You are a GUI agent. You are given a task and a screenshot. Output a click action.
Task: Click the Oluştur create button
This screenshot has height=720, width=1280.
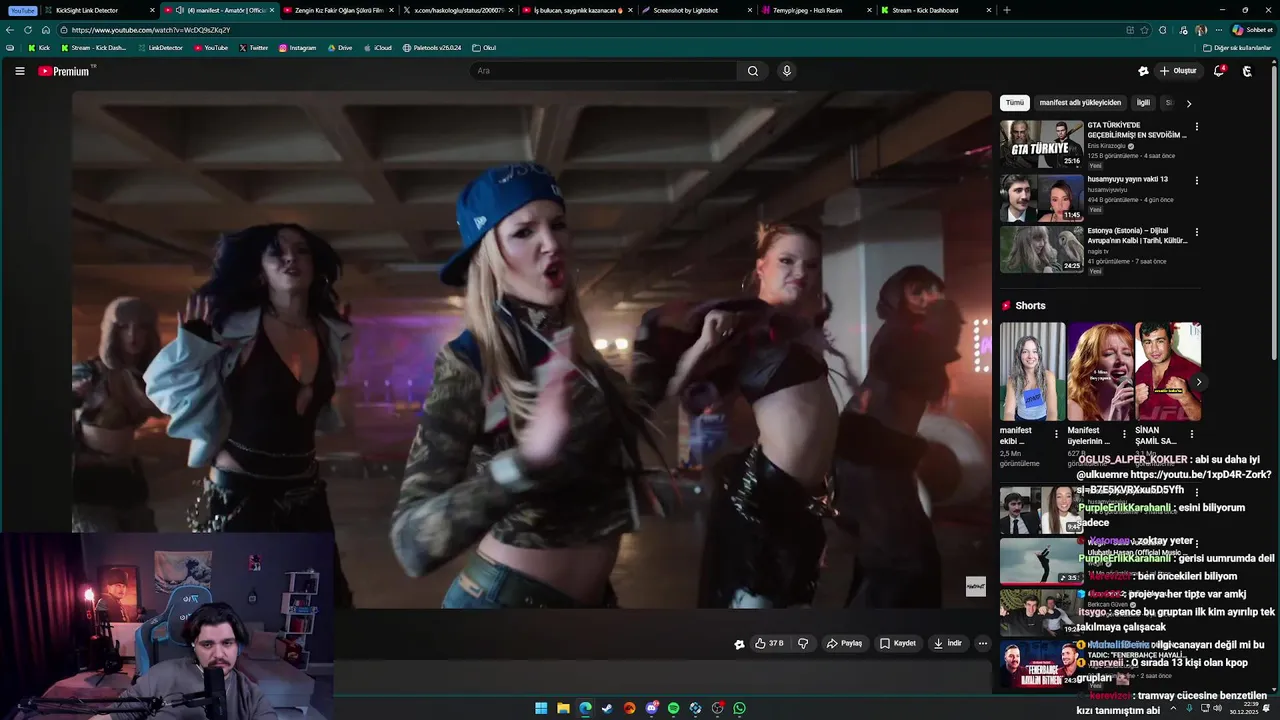[x=1178, y=71]
